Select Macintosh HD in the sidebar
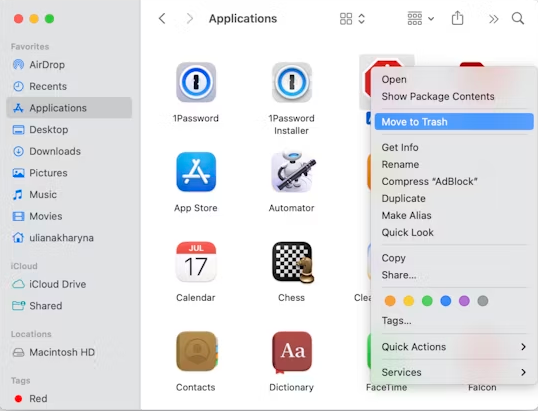538x411 pixels. [x=69, y=352]
